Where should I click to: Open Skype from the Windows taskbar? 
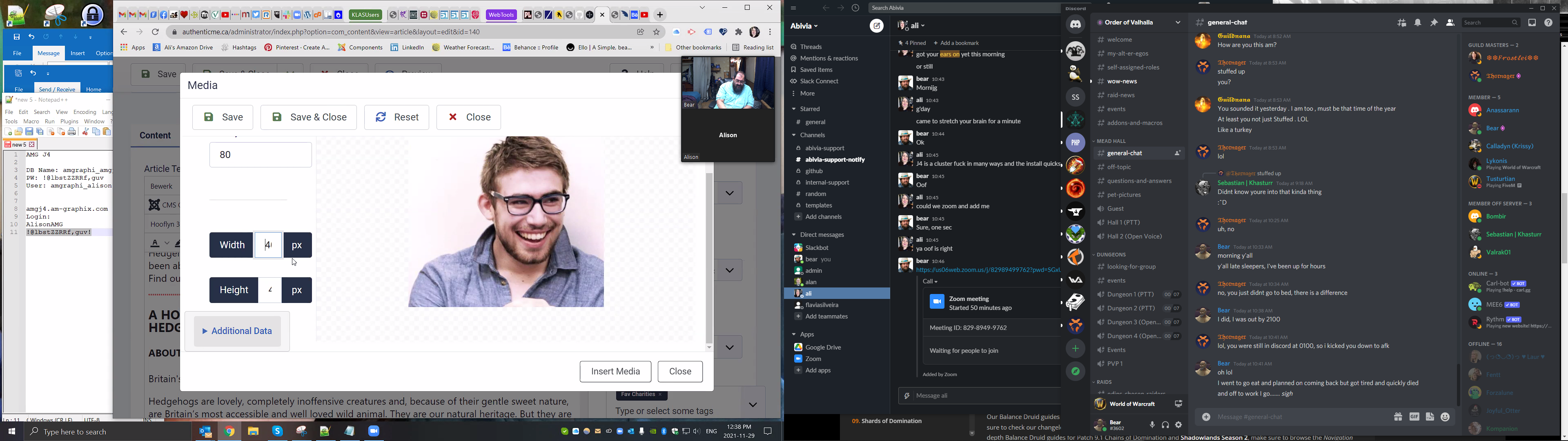click(x=278, y=431)
